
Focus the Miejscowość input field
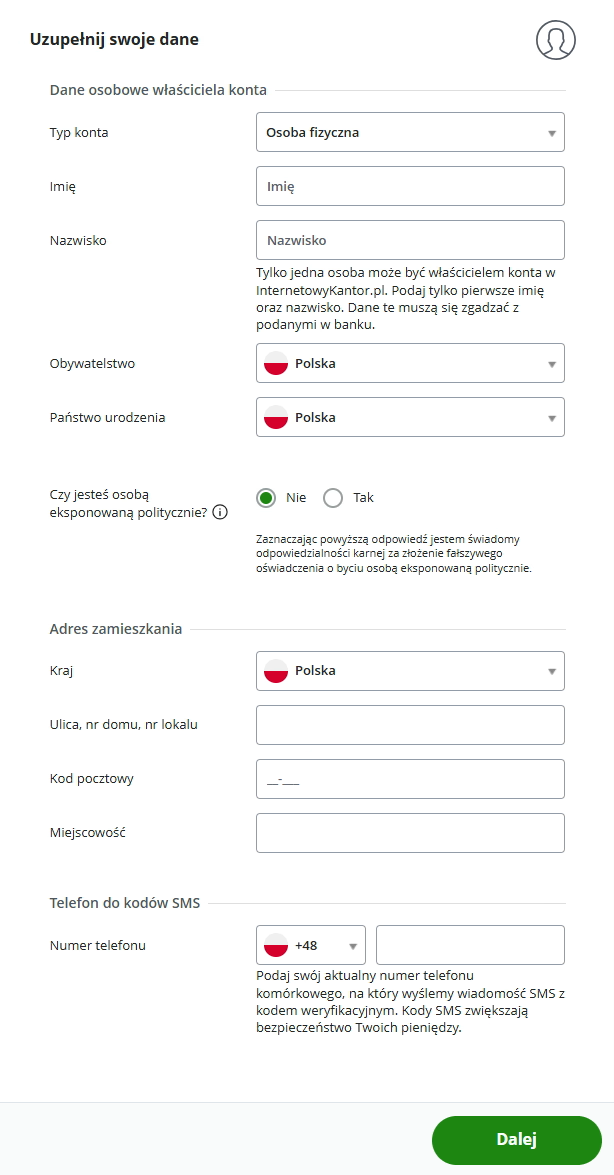click(410, 833)
